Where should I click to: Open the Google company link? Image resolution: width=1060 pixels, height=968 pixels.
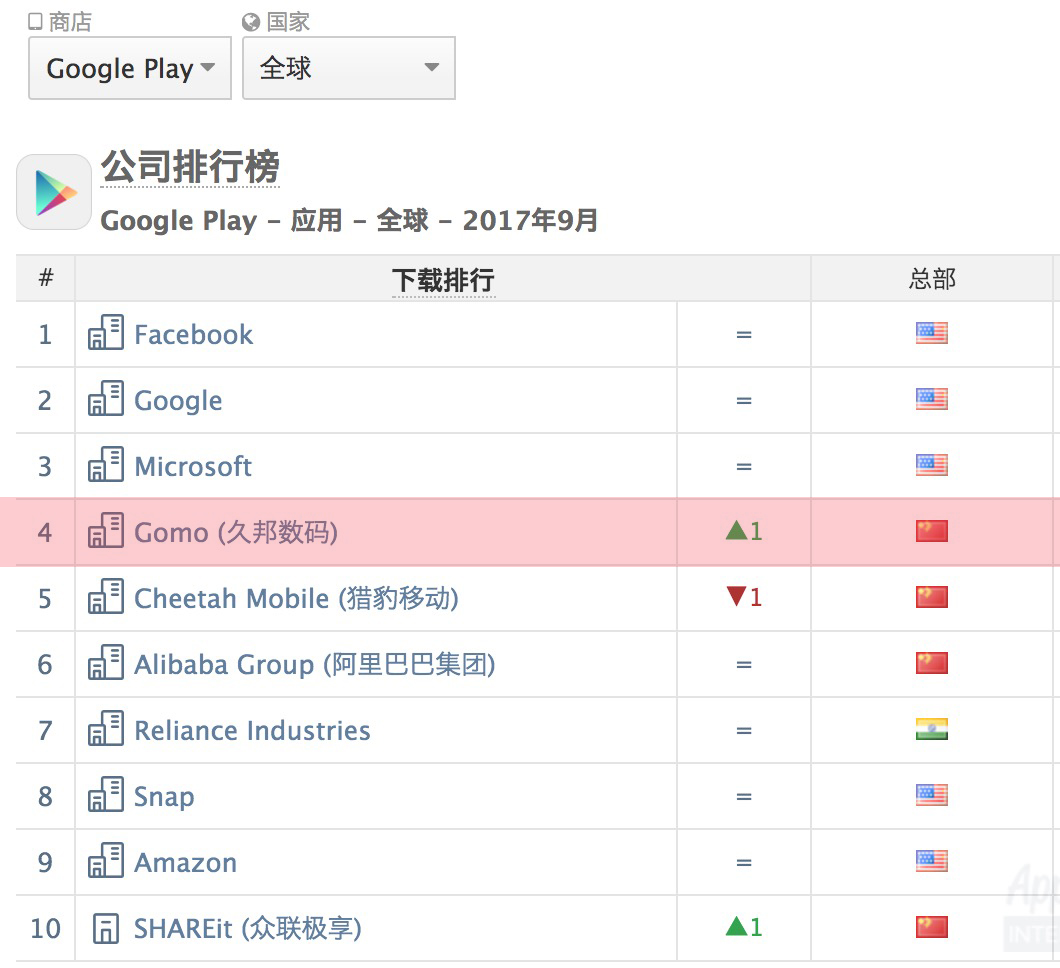click(x=178, y=401)
